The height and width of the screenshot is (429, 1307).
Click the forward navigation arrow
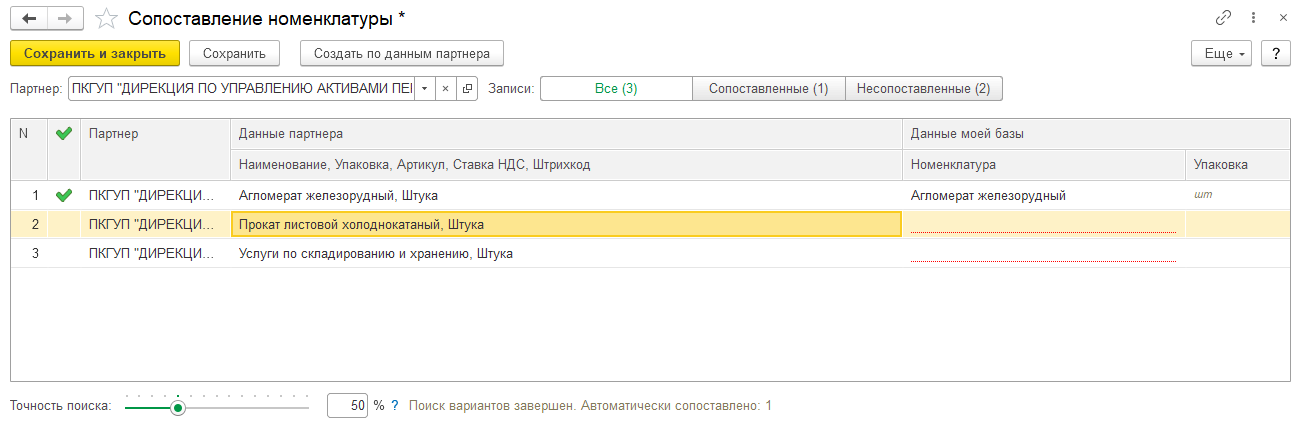click(x=66, y=18)
